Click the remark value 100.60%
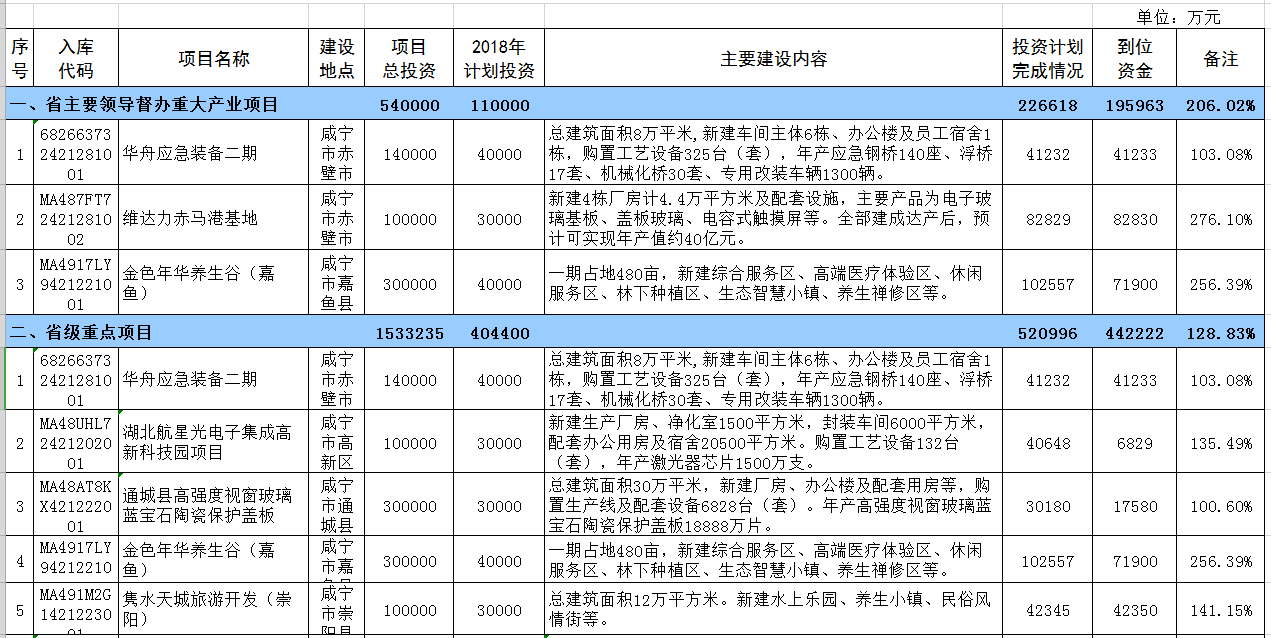1271x638 pixels. pos(1221,506)
